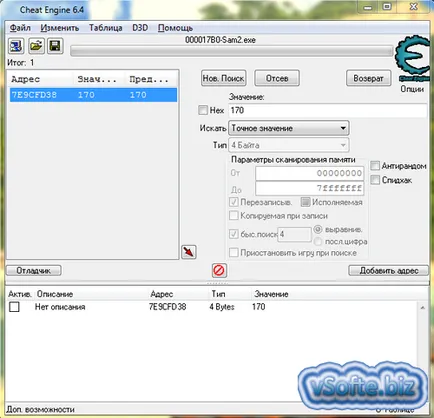Enable the Спидхак checkbox
434x418 pixels.
click(x=375, y=180)
